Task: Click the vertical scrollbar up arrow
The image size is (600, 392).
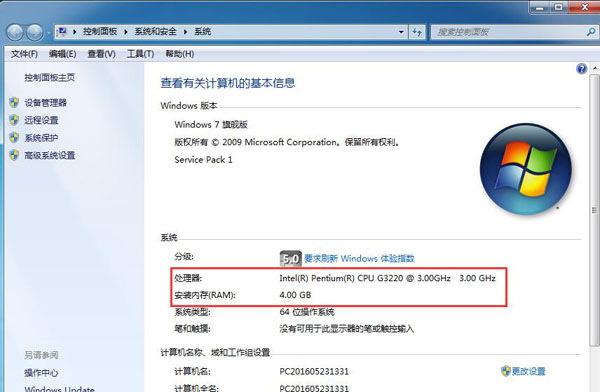Action: [595, 68]
